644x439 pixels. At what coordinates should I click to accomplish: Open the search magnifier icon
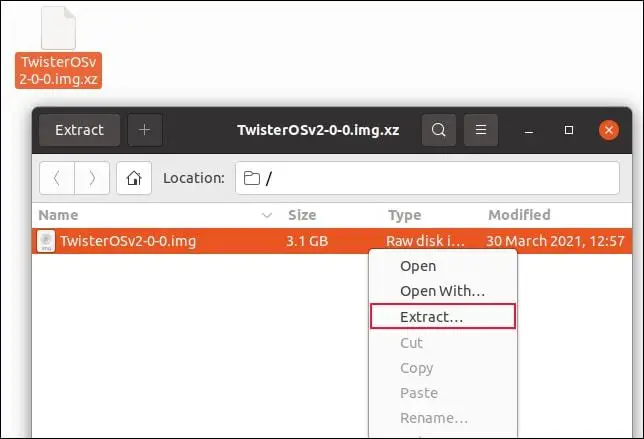click(438, 130)
